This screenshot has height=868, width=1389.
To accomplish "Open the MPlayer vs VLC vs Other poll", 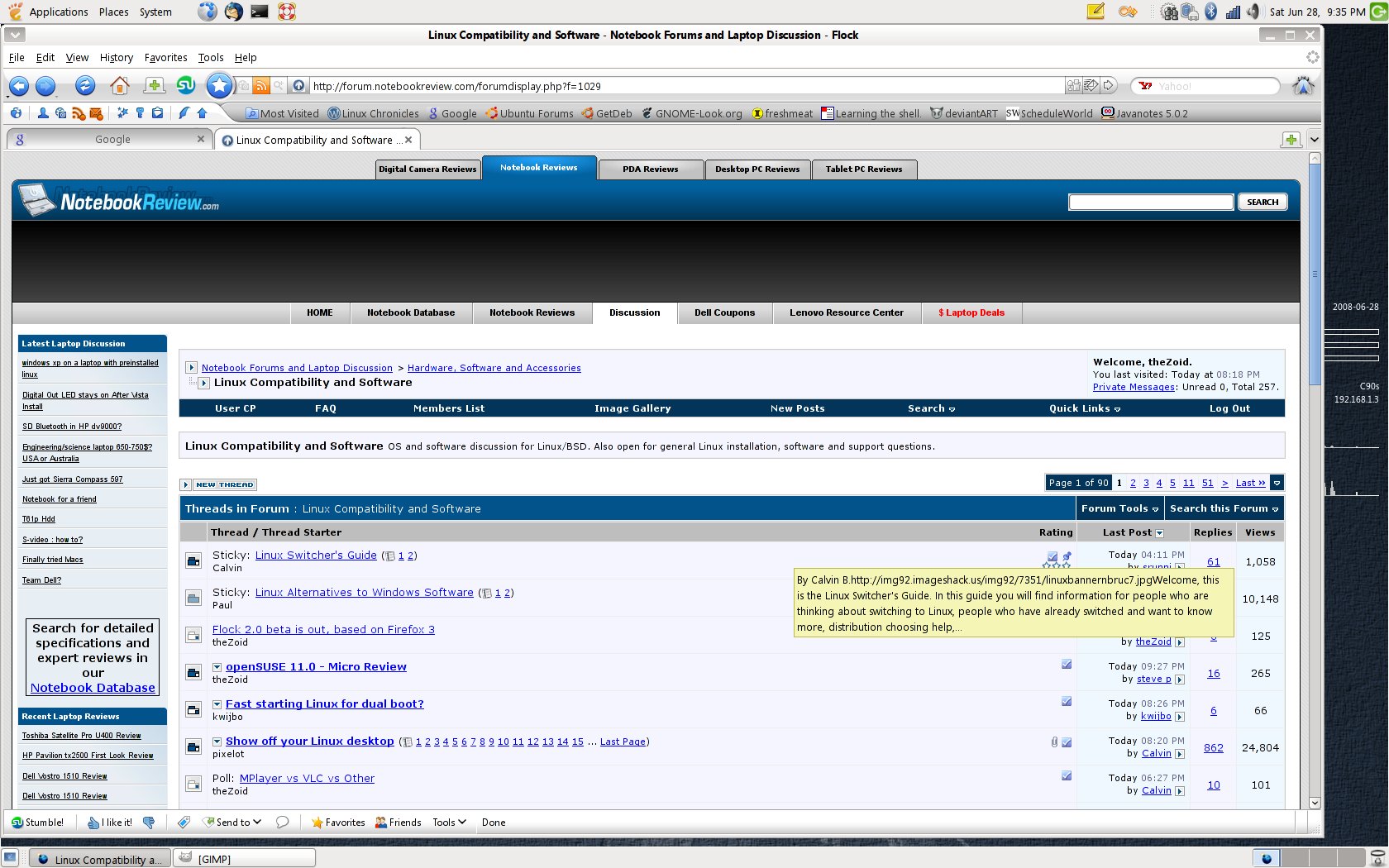I will click(307, 779).
